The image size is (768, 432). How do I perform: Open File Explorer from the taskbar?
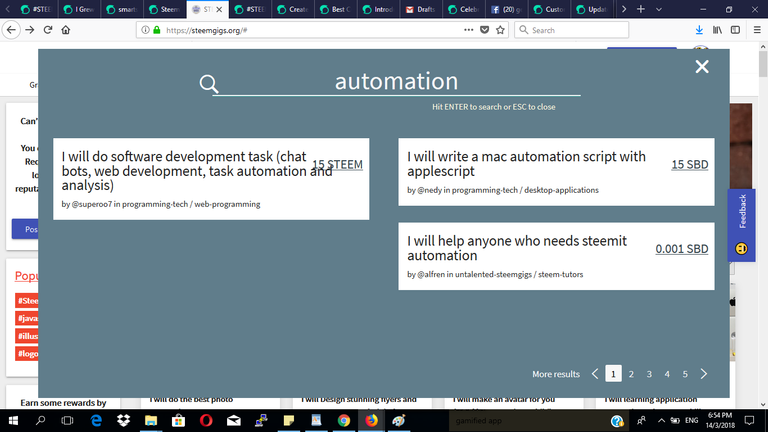tap(151, 420)
